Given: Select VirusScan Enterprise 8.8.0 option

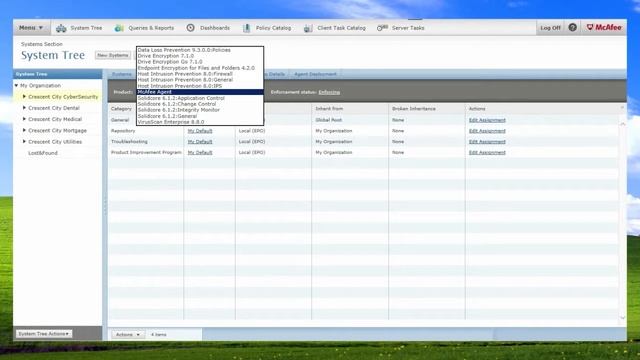Looking at the screenshot, I should click(200, 122).
